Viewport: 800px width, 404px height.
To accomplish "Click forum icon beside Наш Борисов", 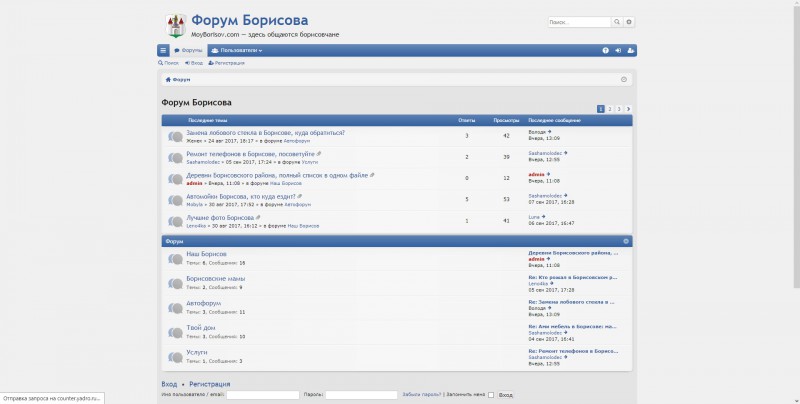I will pos(175,259).
